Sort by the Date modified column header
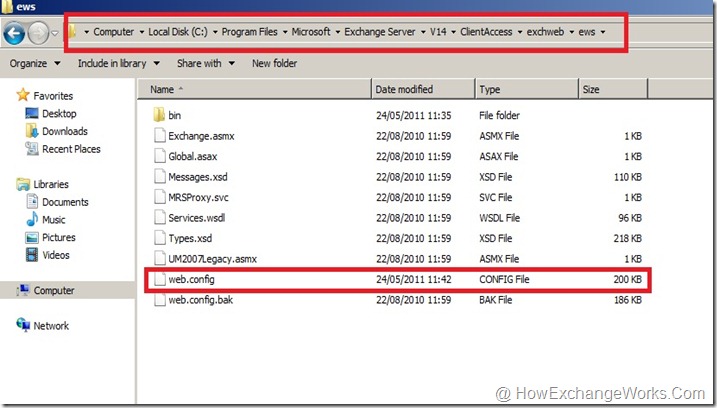 [x=423, y=89]
